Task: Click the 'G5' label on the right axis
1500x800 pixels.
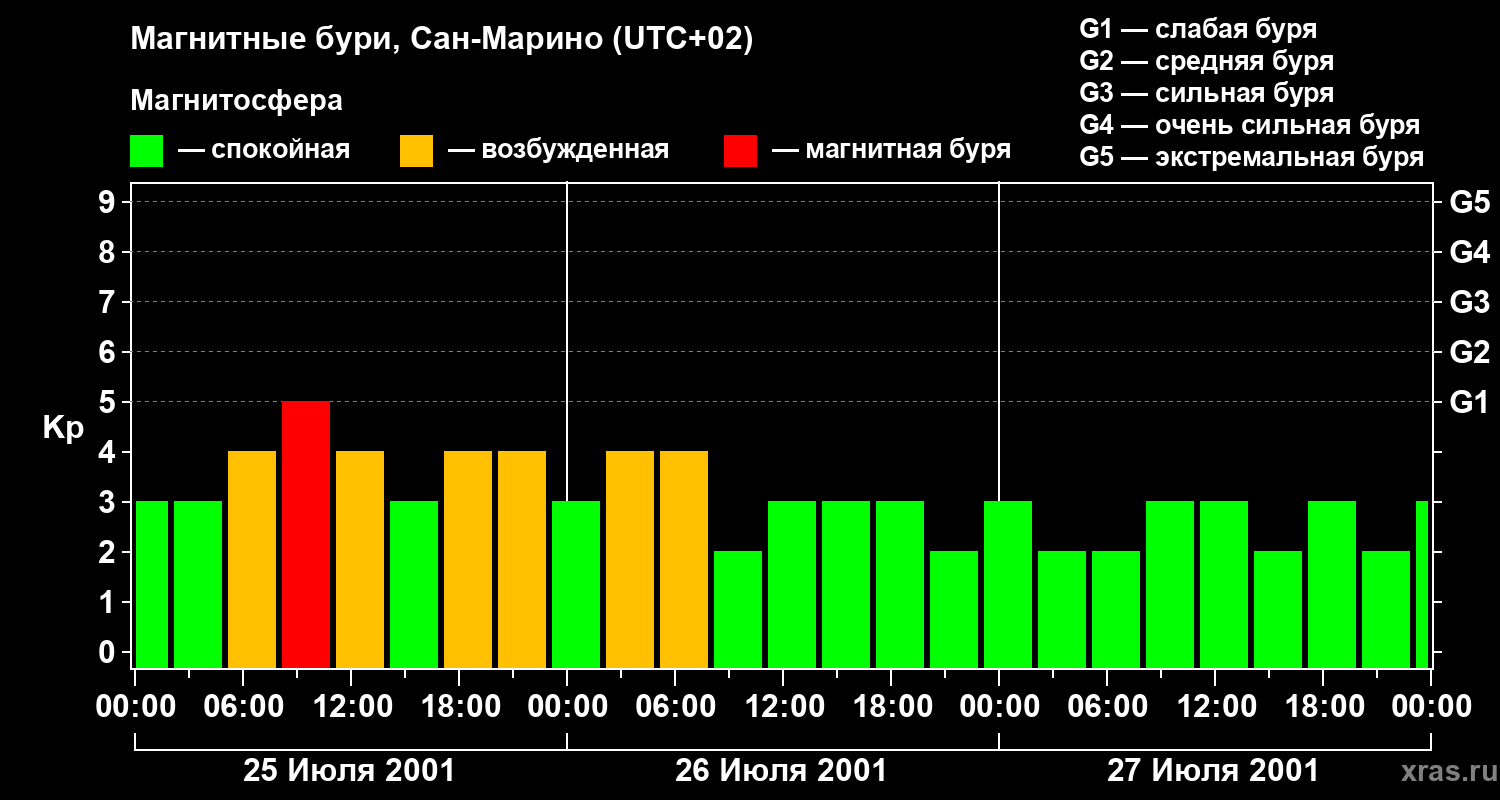Action: coord(1470,202)
